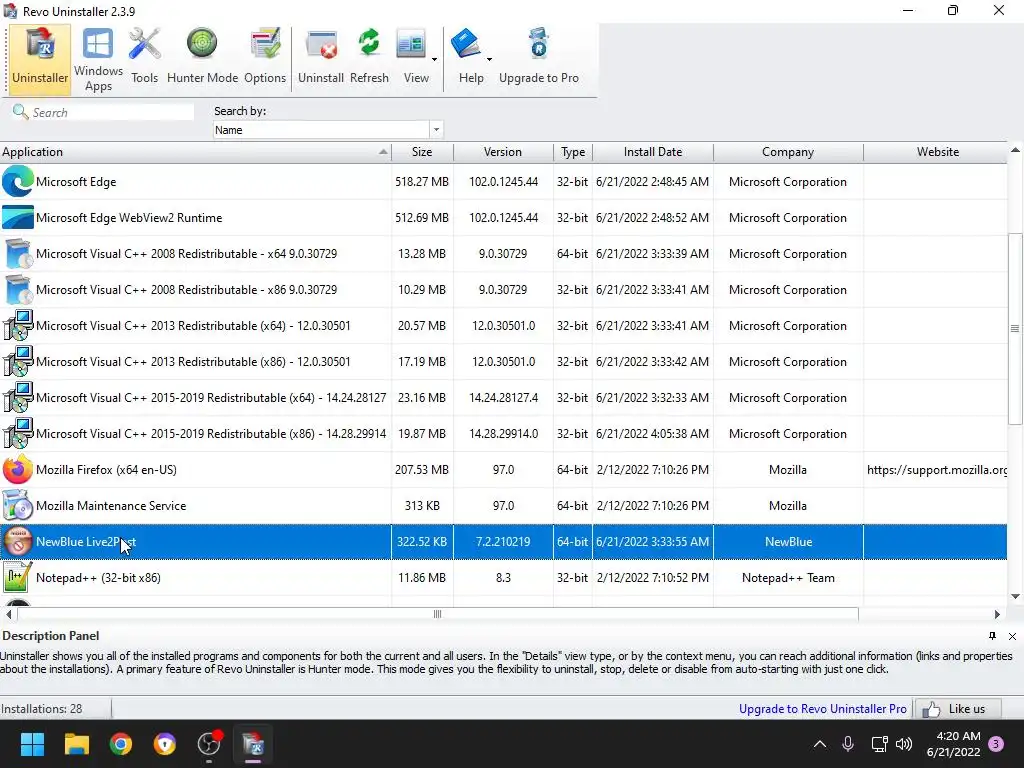
Task: Select Mozilla Maintenance Service icon
Action: click(x=18, y=505)
